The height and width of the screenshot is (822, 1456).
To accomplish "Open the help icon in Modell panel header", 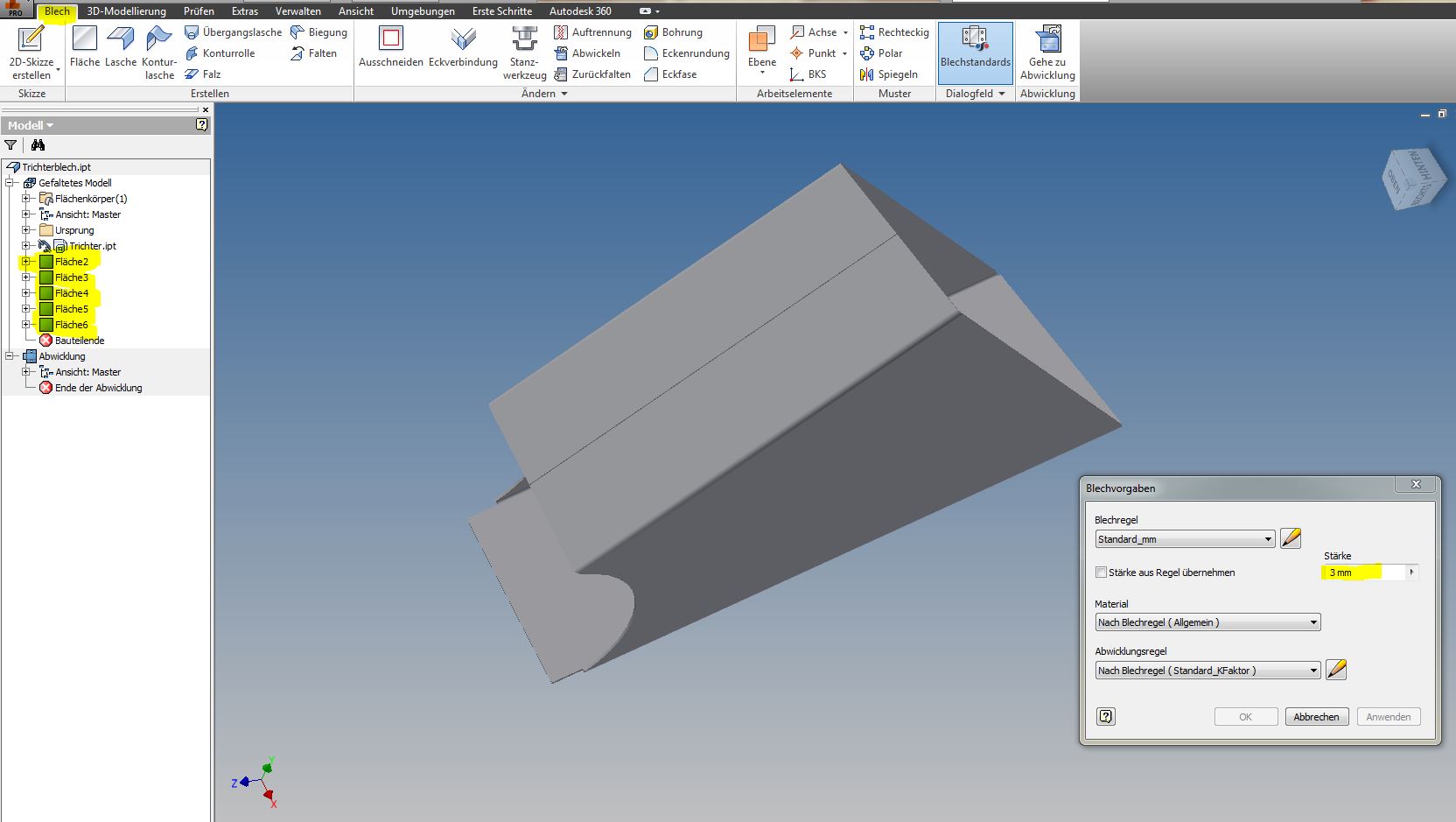I will point(202,125).
